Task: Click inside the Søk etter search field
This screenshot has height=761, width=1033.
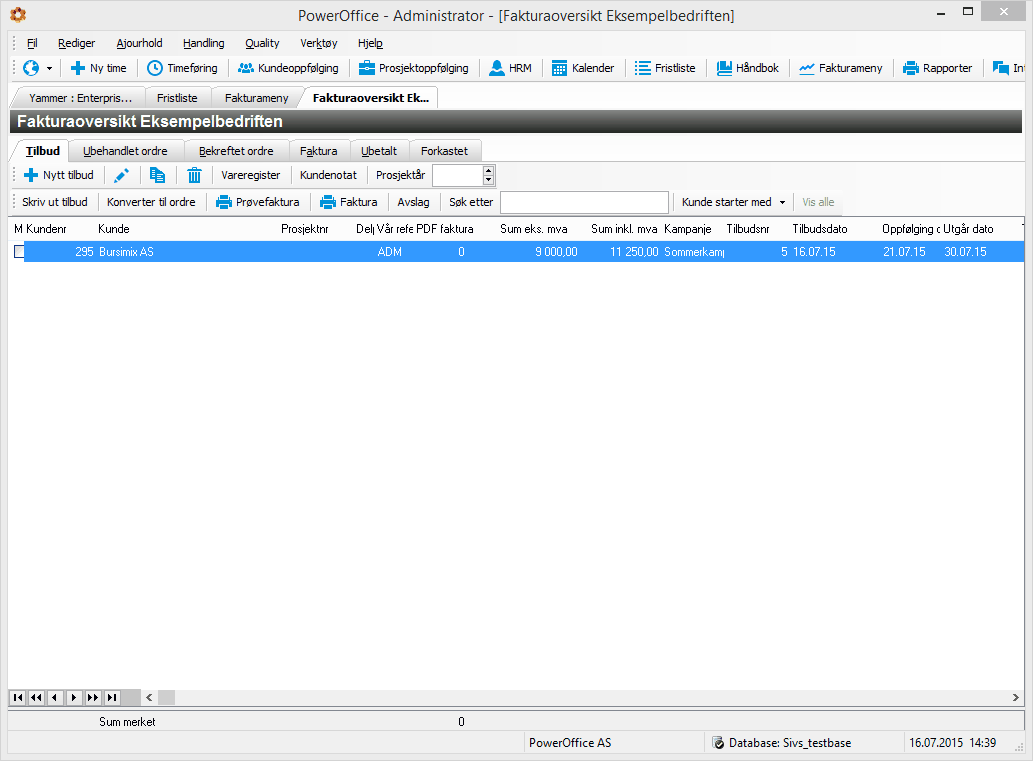Action: point(584,202)
